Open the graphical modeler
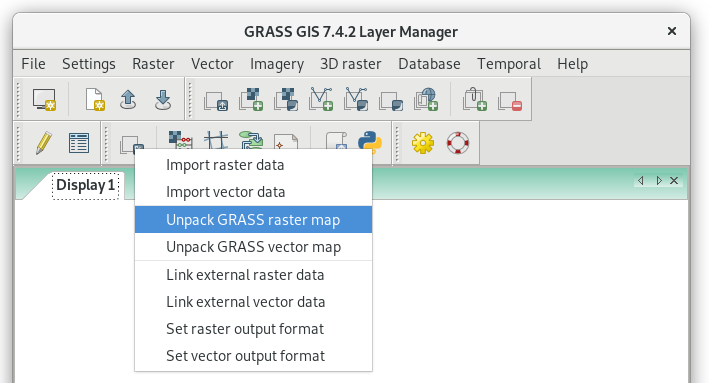The height and width of the screenshot is (383, 709). (x=251, y=140)
